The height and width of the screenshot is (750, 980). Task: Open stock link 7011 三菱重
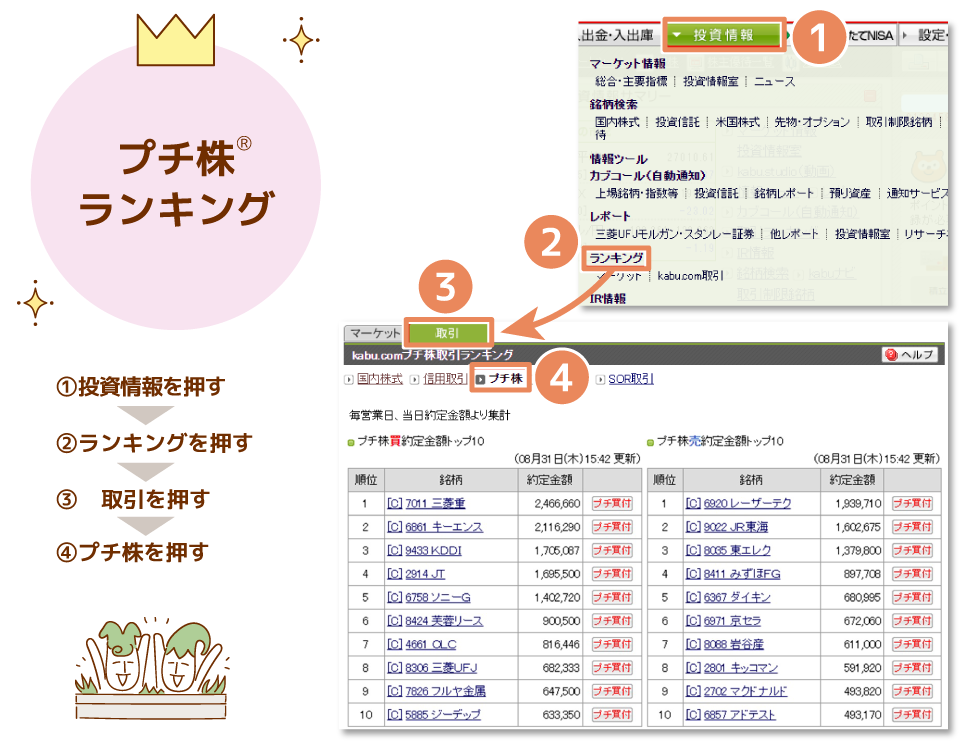coord(435,503)
